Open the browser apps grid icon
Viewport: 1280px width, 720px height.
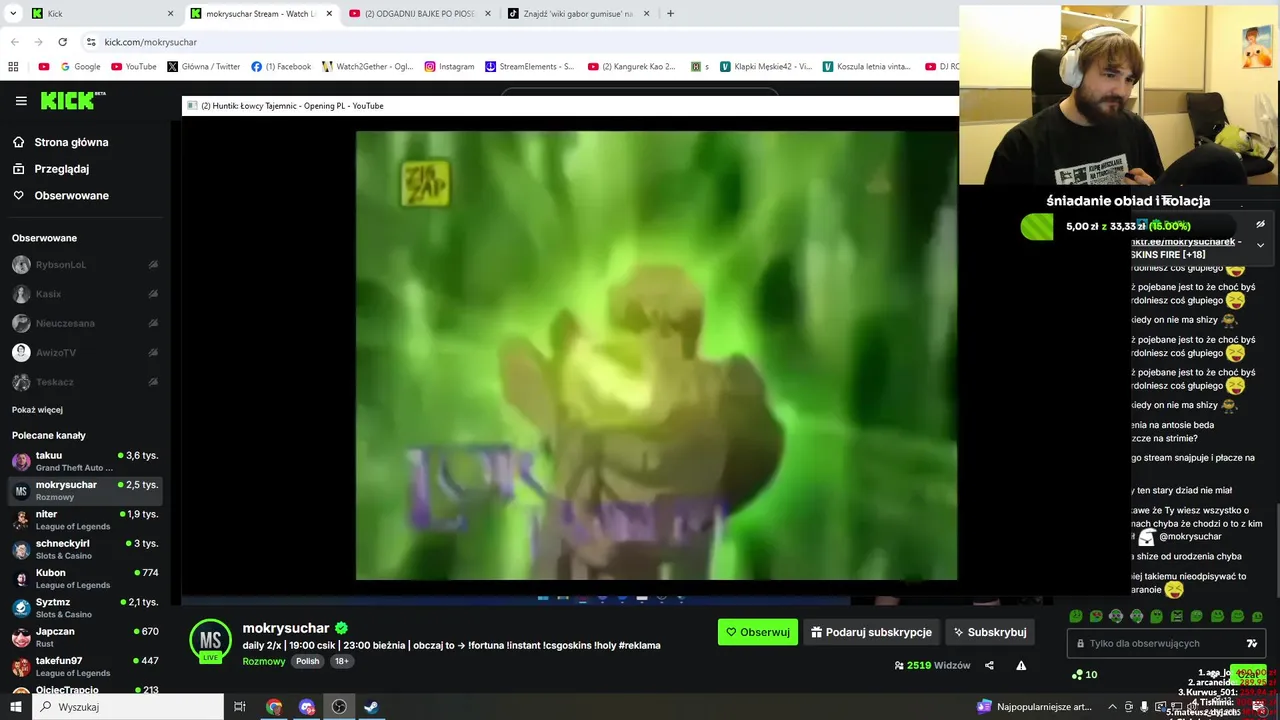coord(13,67)
